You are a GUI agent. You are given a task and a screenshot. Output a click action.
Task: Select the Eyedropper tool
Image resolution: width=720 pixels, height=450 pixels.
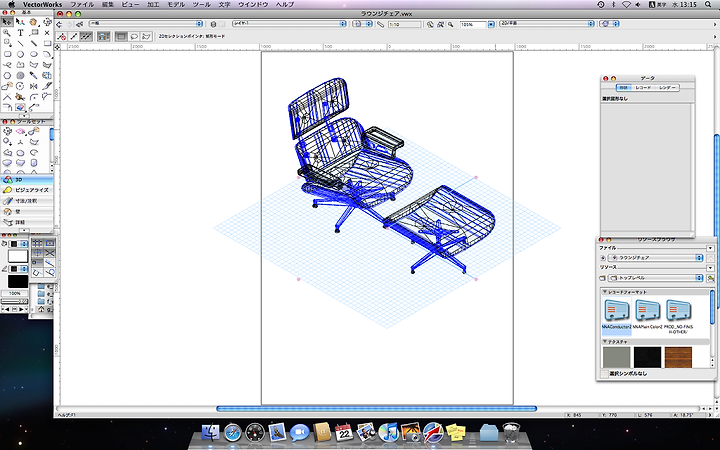[34, 75]
